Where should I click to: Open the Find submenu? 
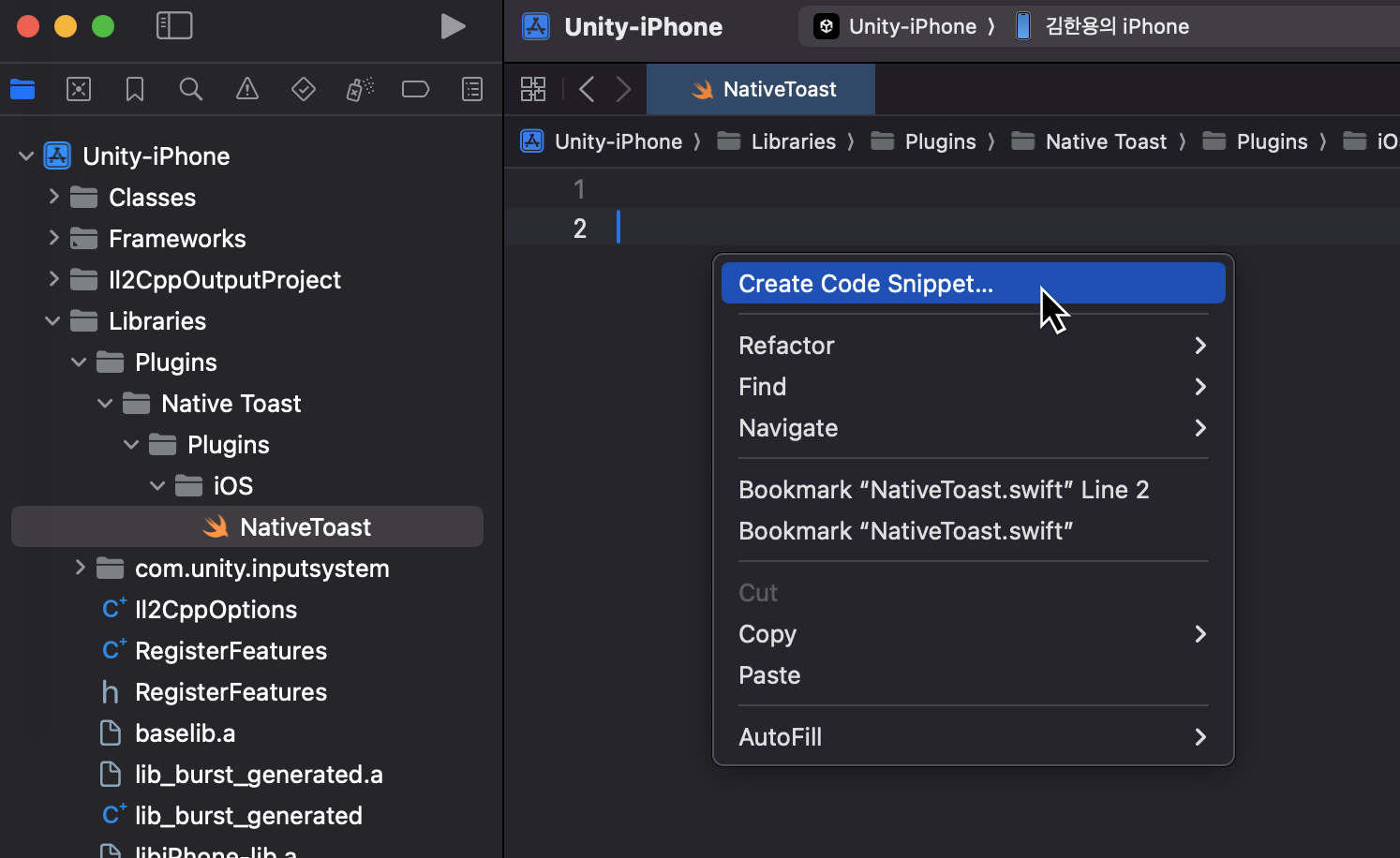coord(974,386)
